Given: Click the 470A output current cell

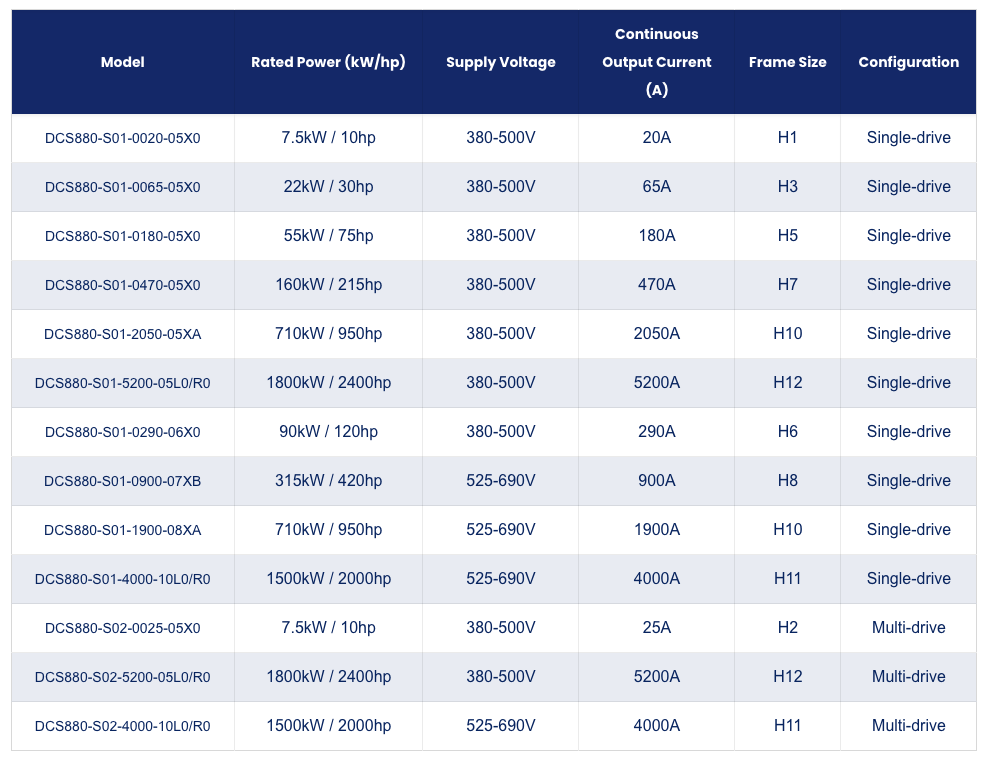Looking at the screenshot, I should [x=657, y=285].
